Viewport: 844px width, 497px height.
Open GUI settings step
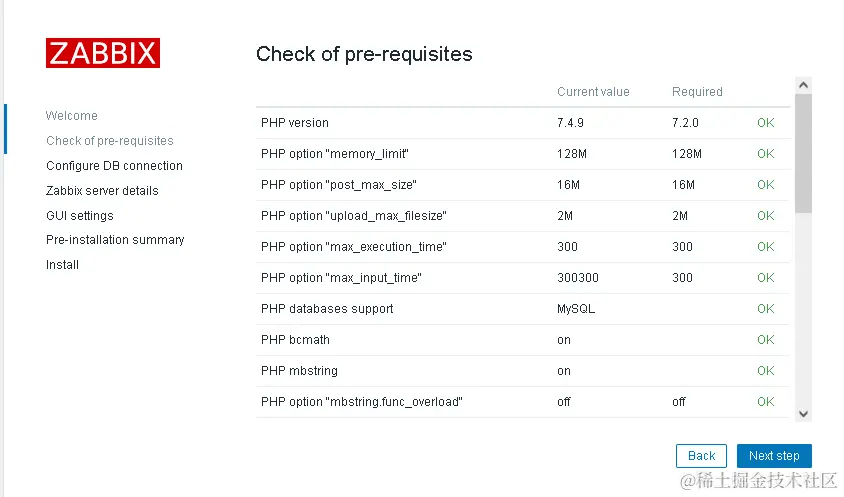pyautogui.click(x=80, y=216)
